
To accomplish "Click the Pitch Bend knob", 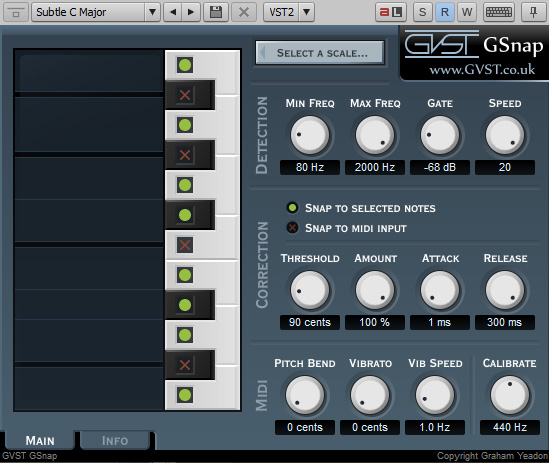I will coord(305,395).
